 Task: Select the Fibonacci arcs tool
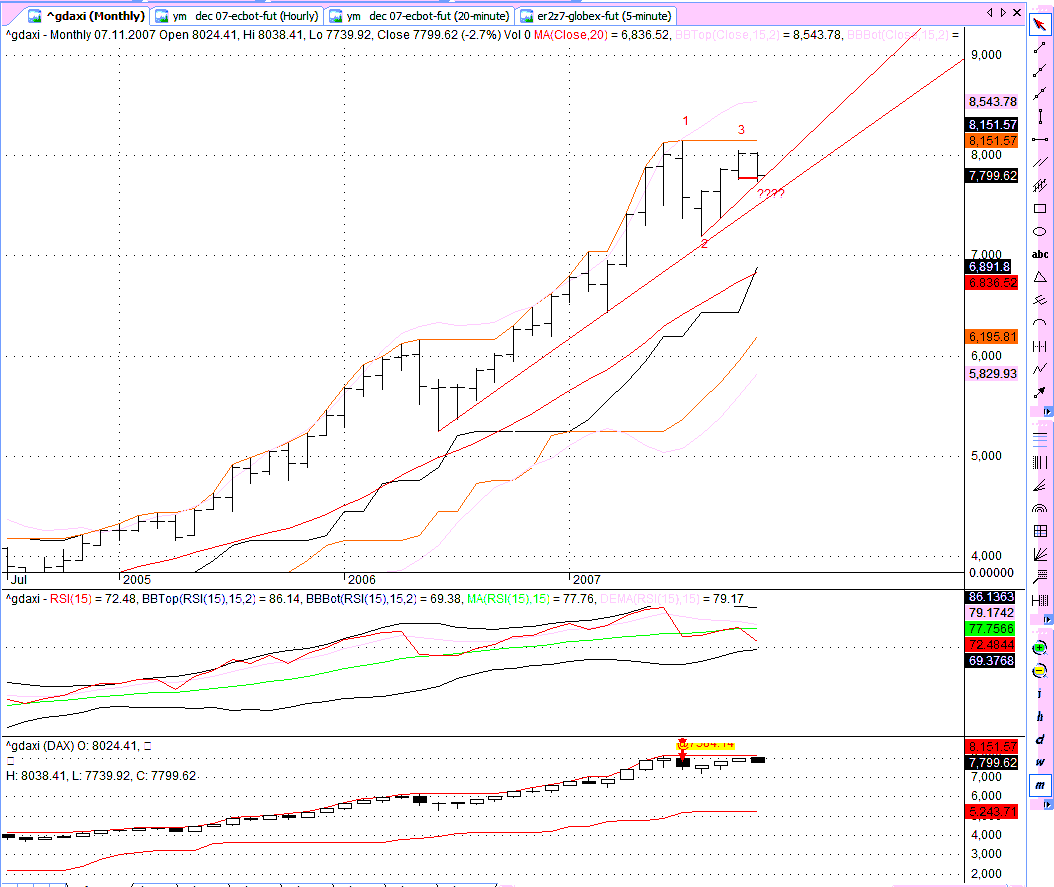click(x=1040, y=508)
